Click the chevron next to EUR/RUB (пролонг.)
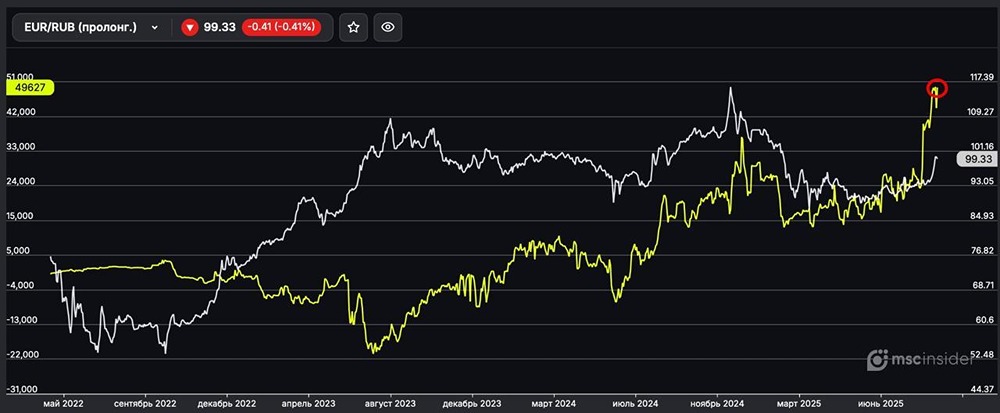 tap(154, 27)
